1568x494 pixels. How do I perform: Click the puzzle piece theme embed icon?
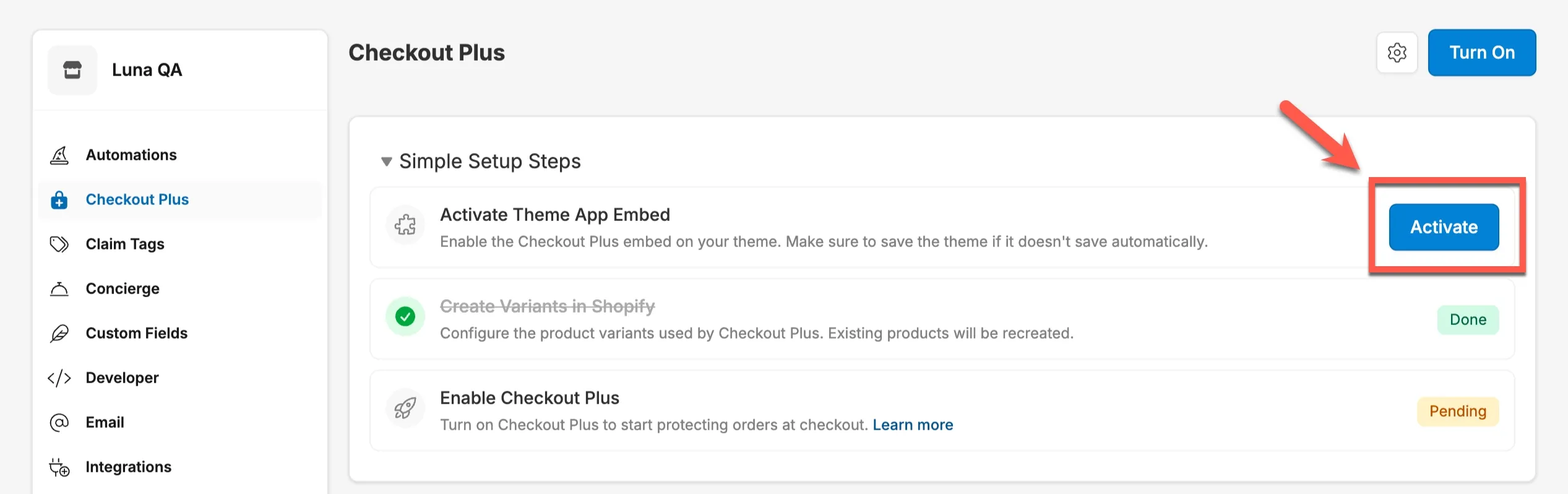[405, 225]
